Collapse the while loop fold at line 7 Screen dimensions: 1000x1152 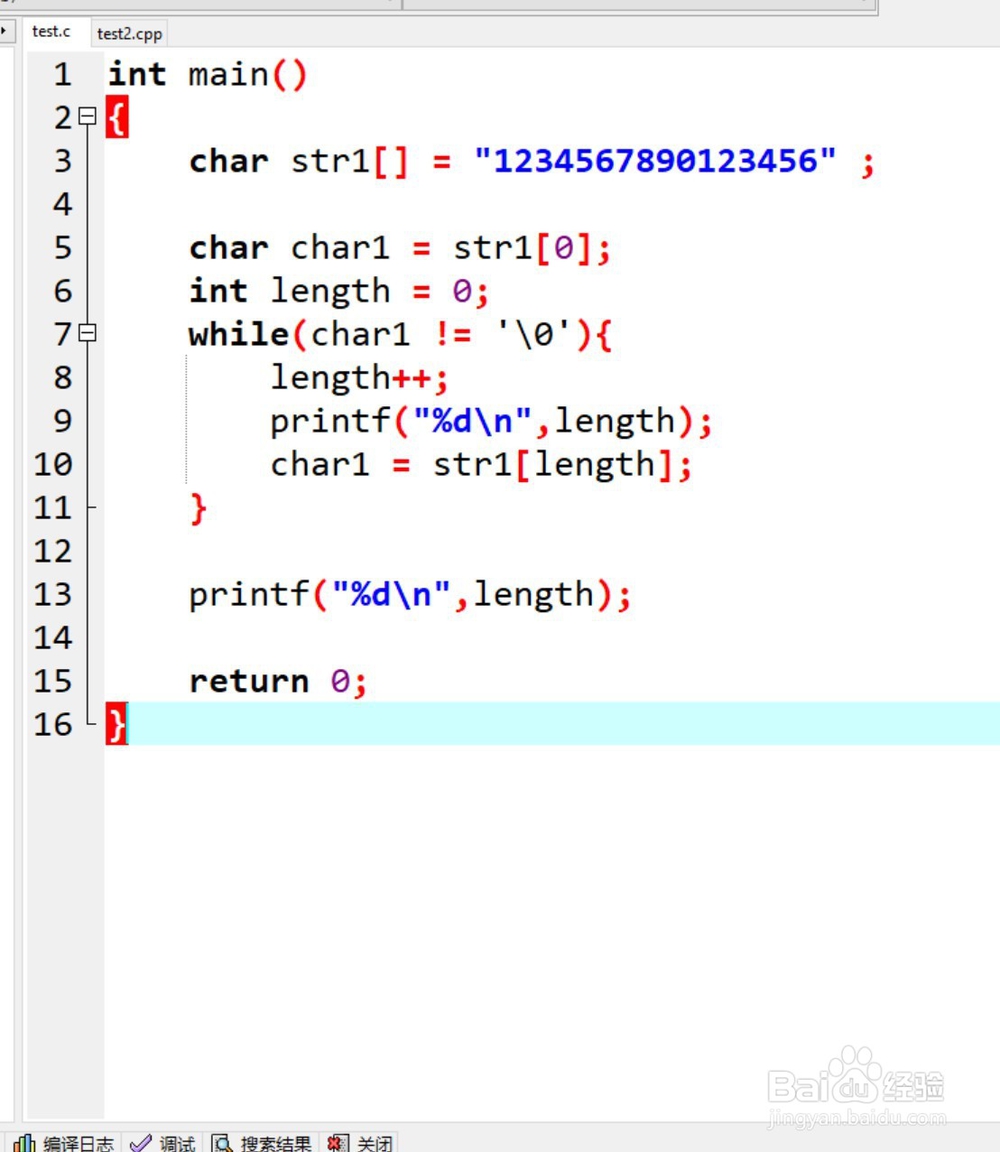87,333
